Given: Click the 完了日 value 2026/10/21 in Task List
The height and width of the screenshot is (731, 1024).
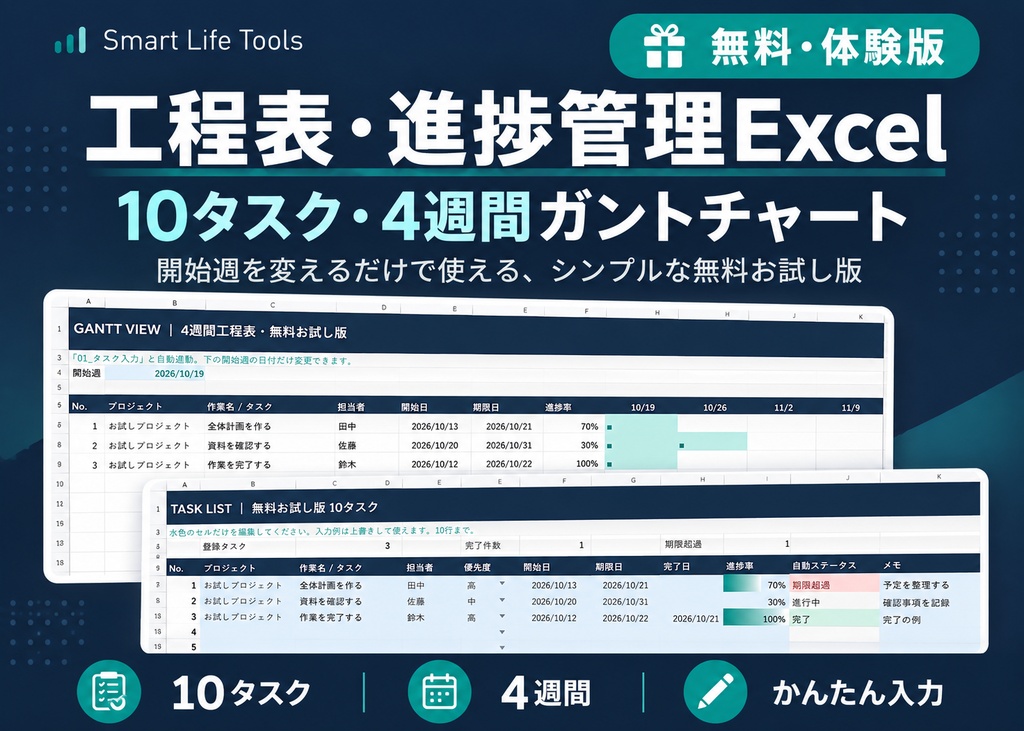Looking at the screenshot, I should click(x=696, y=618).
